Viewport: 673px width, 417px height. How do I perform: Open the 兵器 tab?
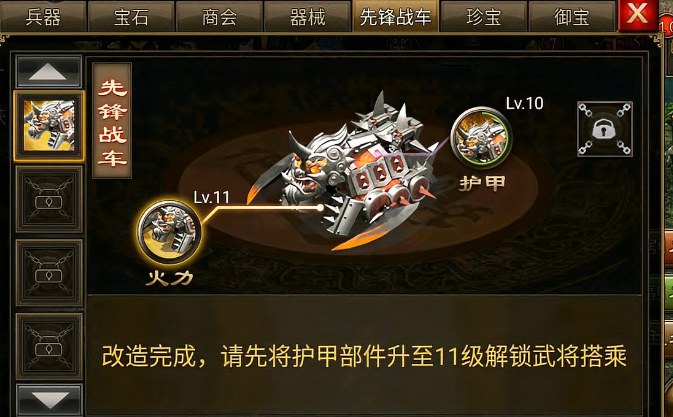pos(43,16)
